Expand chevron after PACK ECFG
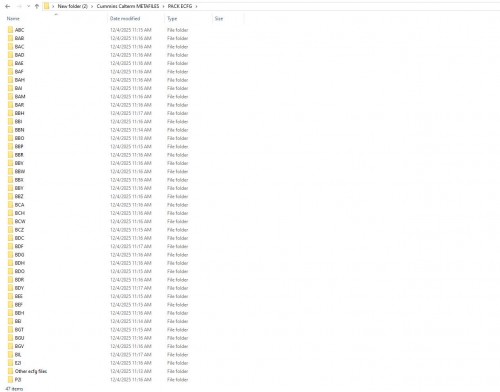The width and height of the screenshot is (500, 392). click(x=196, y=6)
